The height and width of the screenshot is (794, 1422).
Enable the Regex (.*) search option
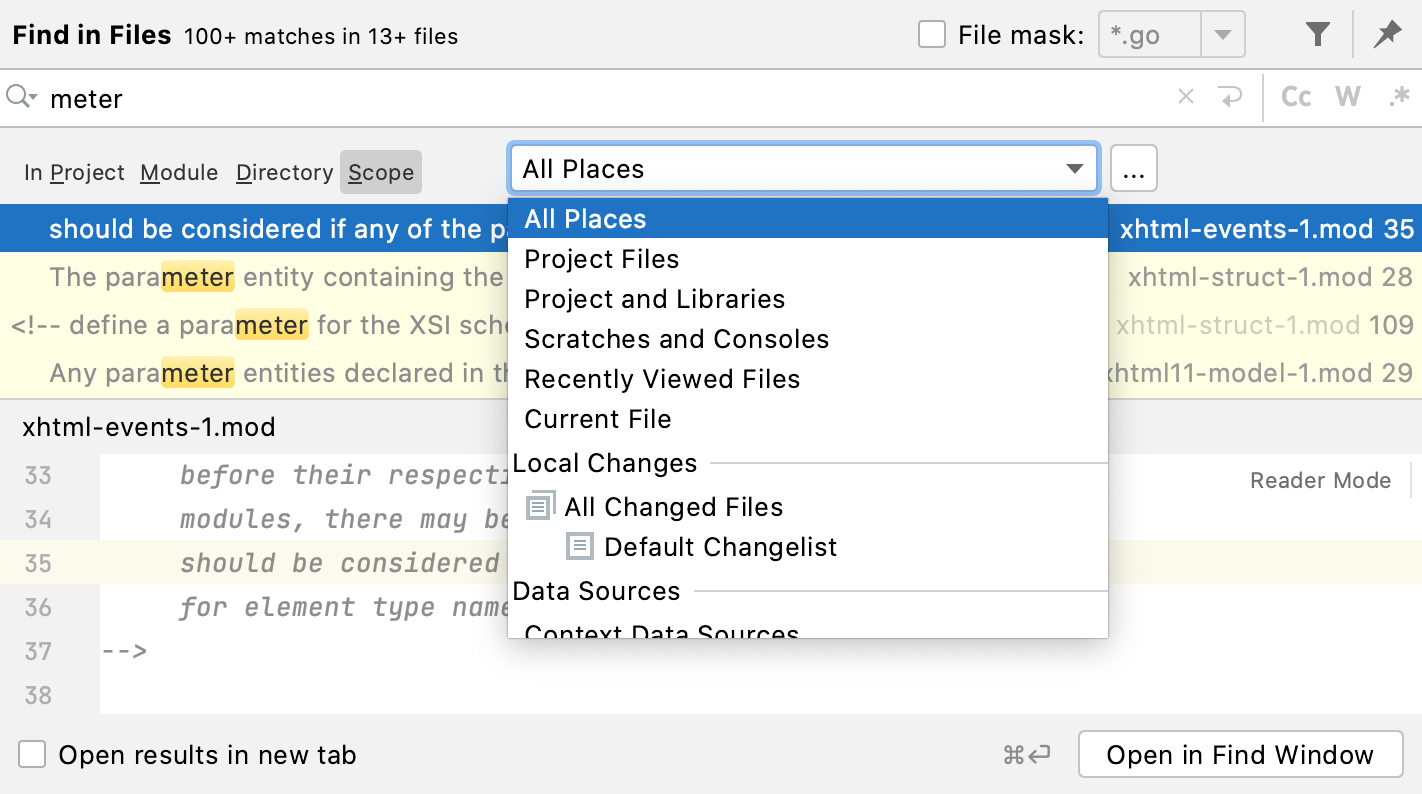(1399, 97)
